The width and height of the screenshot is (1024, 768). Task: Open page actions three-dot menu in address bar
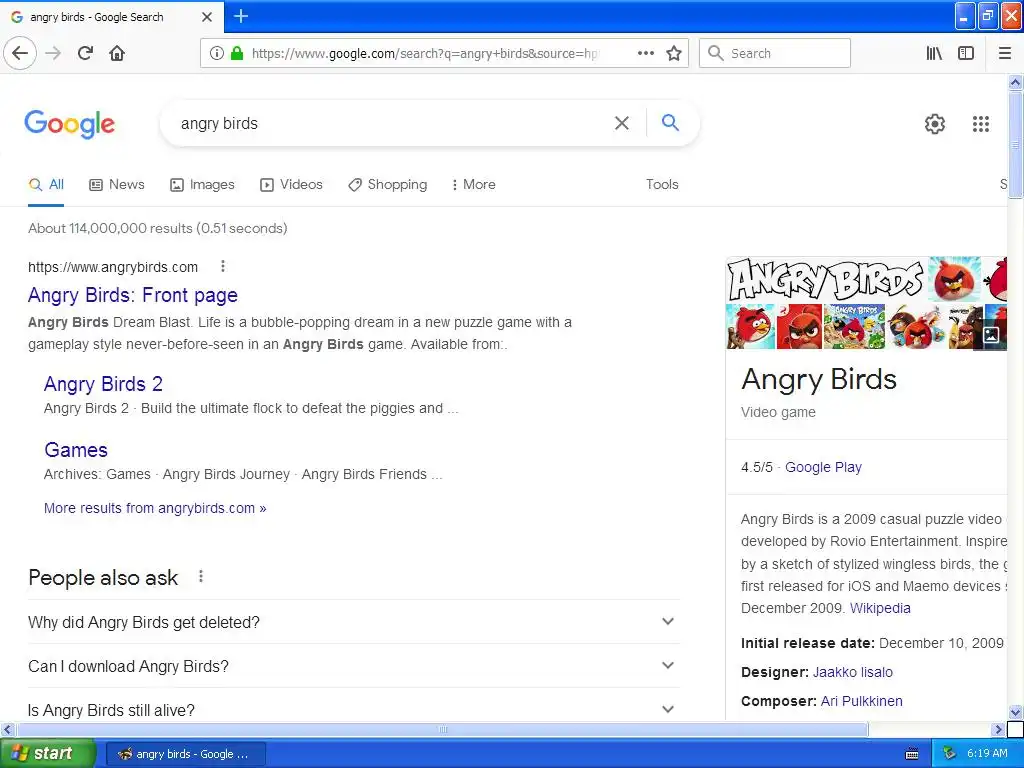(x=645, y=53)
